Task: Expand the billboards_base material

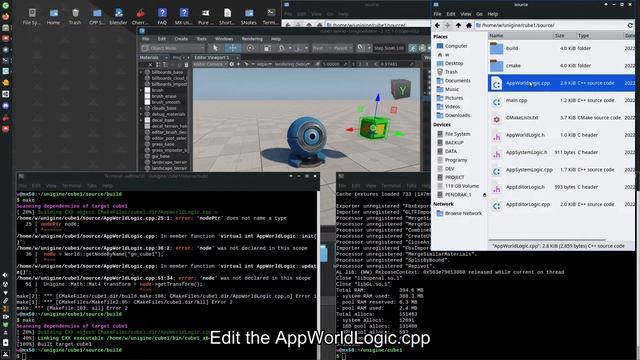Action: (141, 72)
